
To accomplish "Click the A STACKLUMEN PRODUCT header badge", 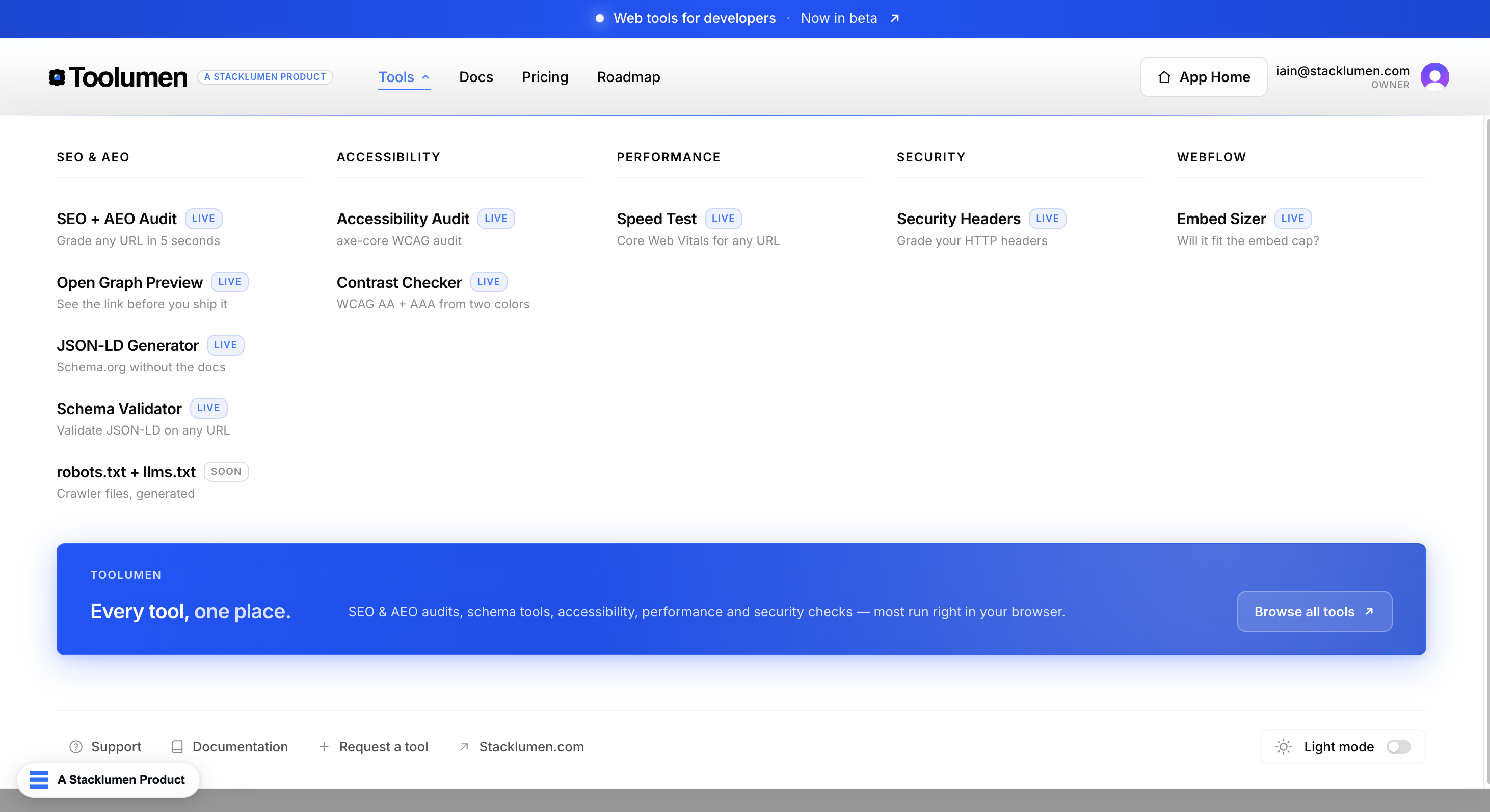I will [265, 77].
